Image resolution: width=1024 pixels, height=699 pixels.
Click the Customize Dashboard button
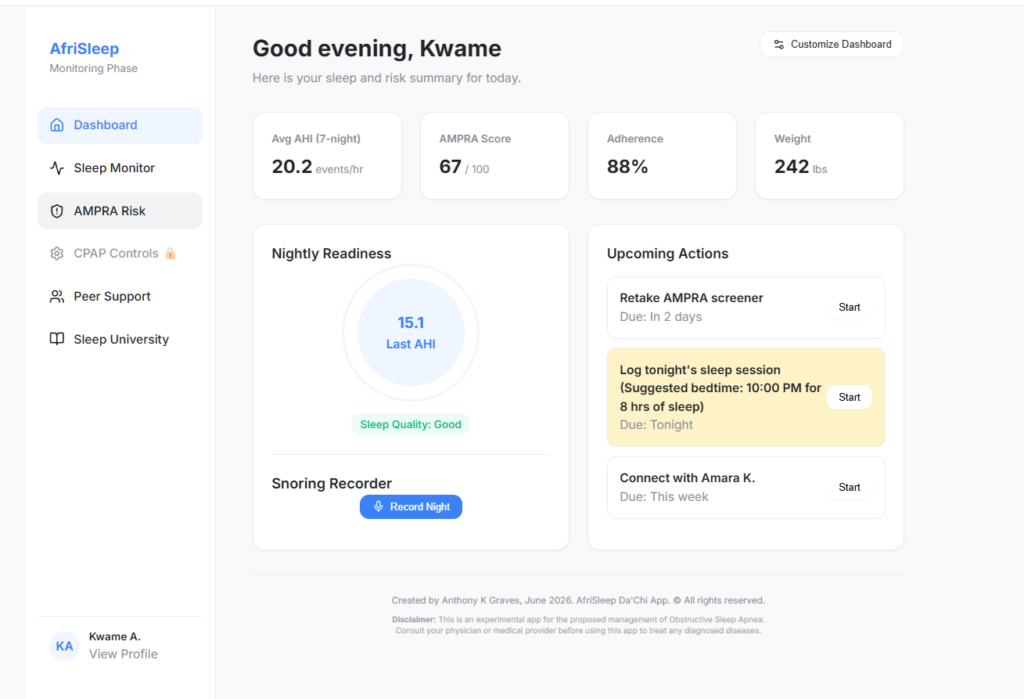831,44
